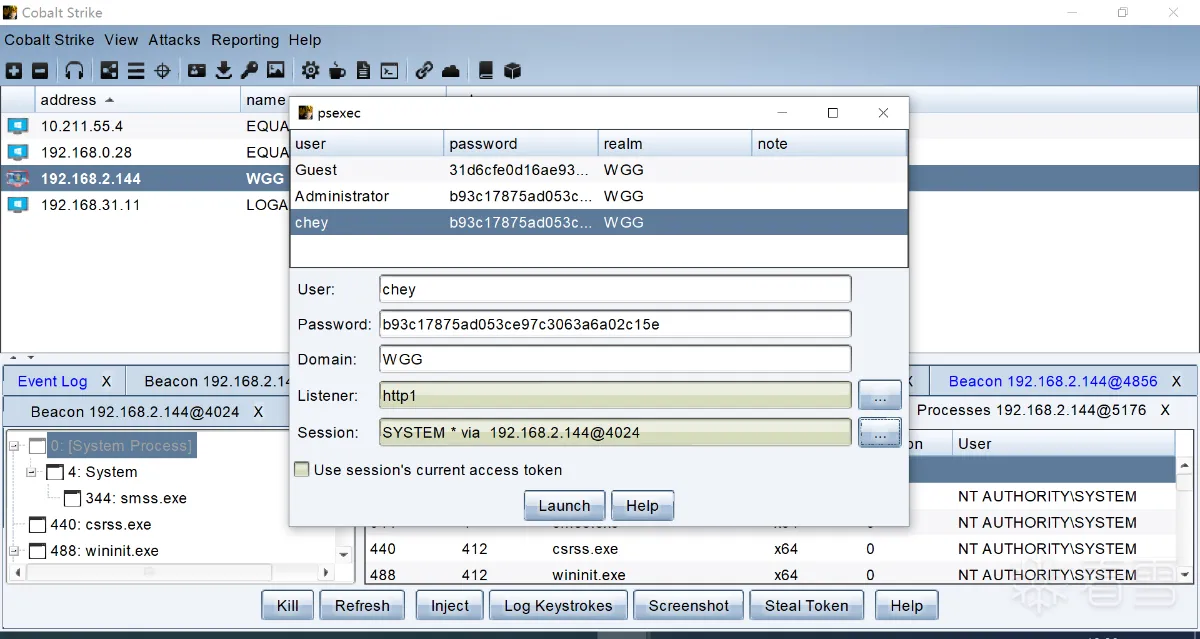Click the host icon for 192.168.31.11
The width and height of the screenshot is (1200, 639).
pos(17,205)
